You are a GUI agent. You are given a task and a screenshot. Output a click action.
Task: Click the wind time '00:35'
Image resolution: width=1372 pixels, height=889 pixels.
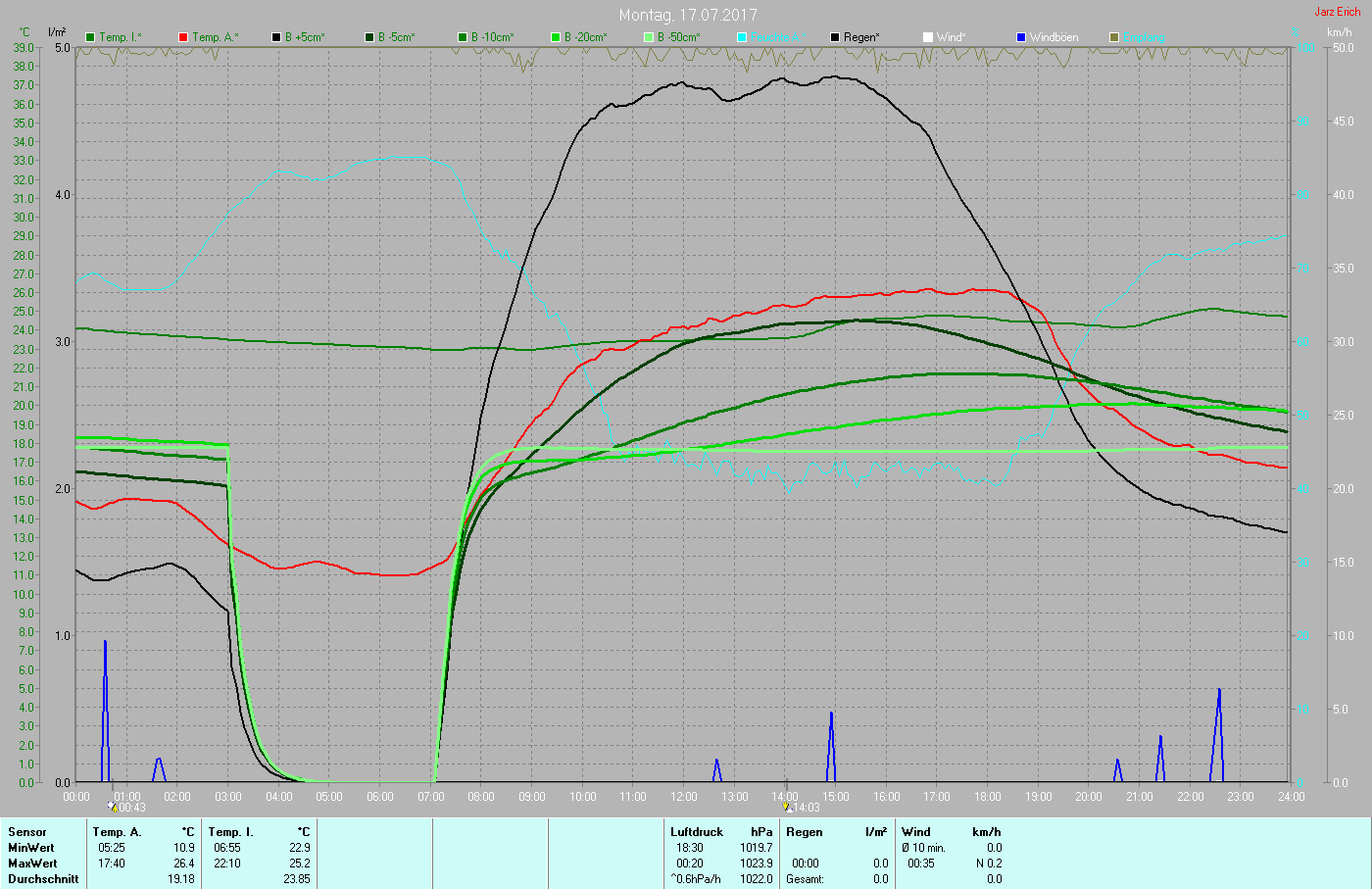tap(920, 864)
